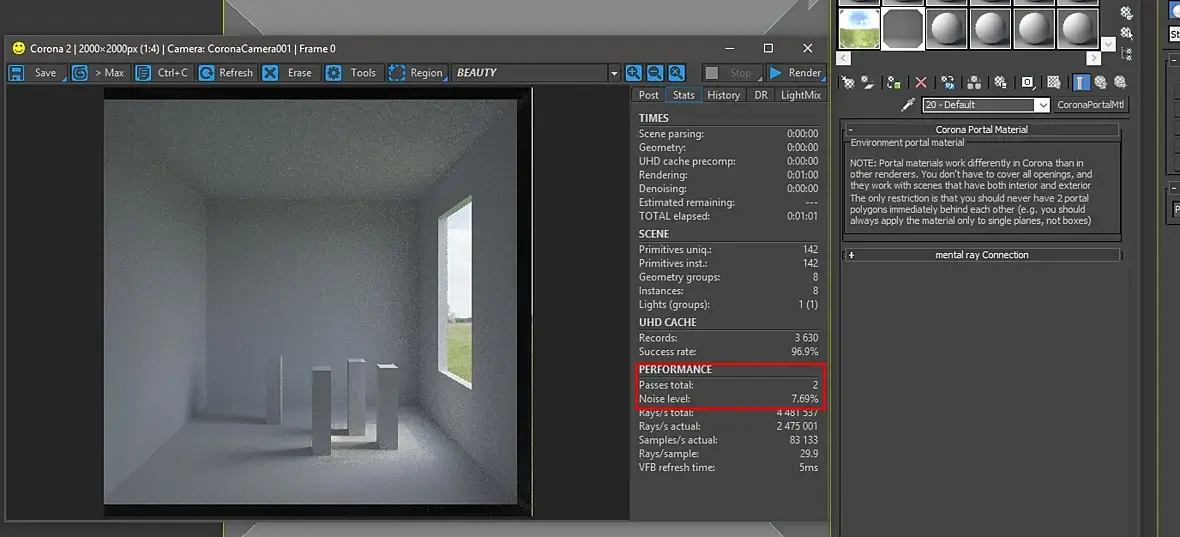Open the History tab
This screenshot has height=537, width=1180.
coord(723,95)
